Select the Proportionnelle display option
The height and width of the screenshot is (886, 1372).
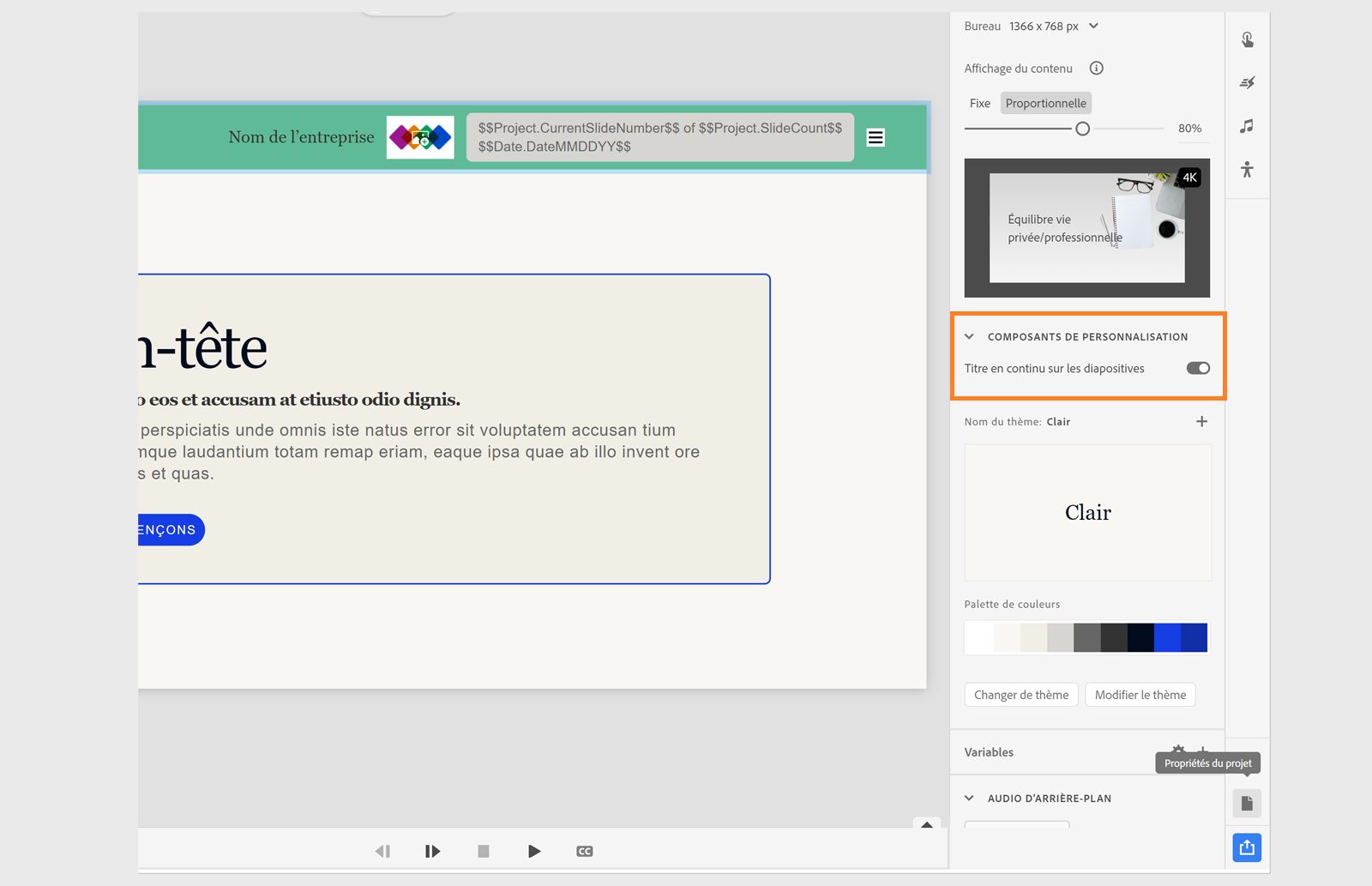point(1044,103)
